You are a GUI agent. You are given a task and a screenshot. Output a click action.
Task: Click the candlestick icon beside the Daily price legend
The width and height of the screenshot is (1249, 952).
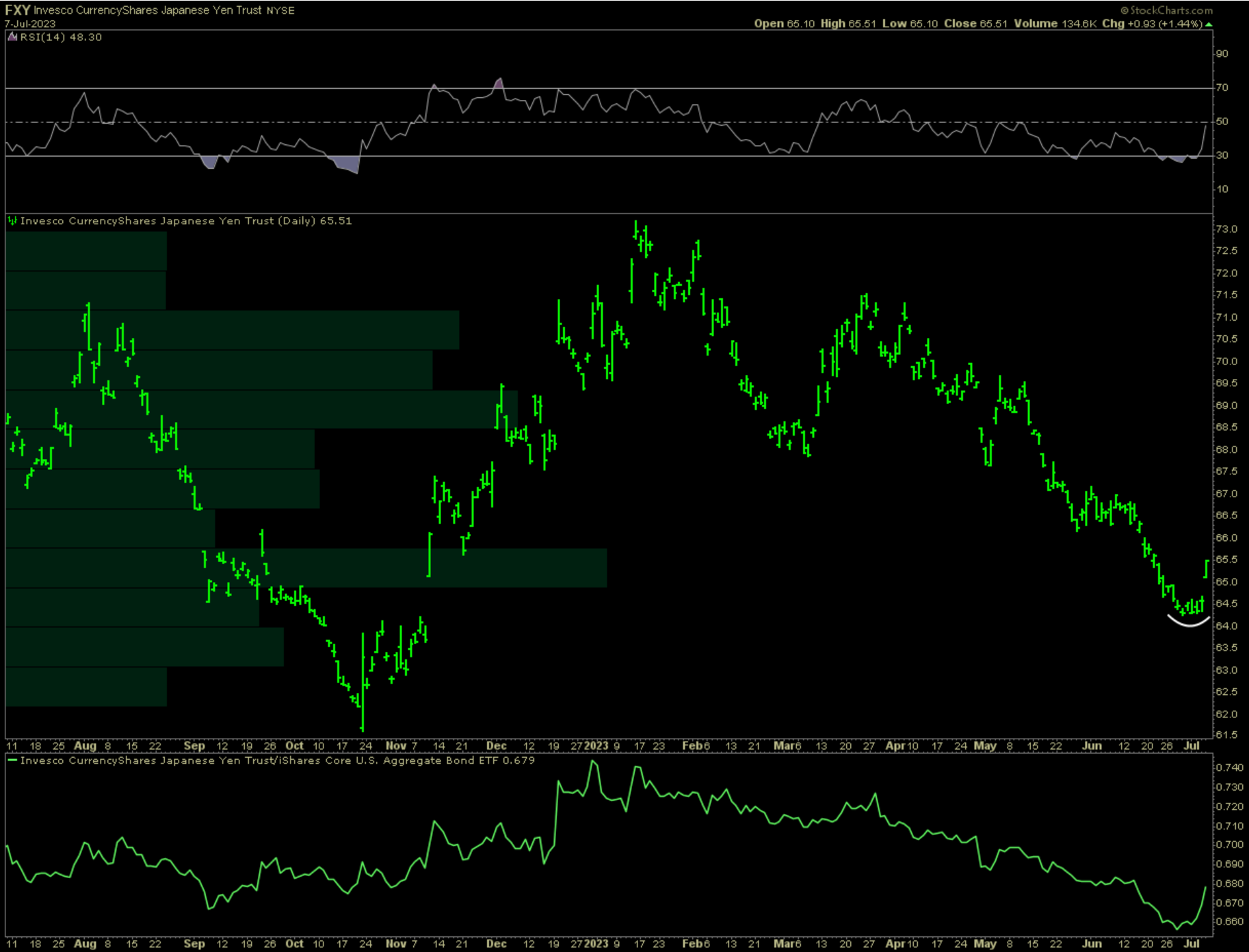[12, 221]
